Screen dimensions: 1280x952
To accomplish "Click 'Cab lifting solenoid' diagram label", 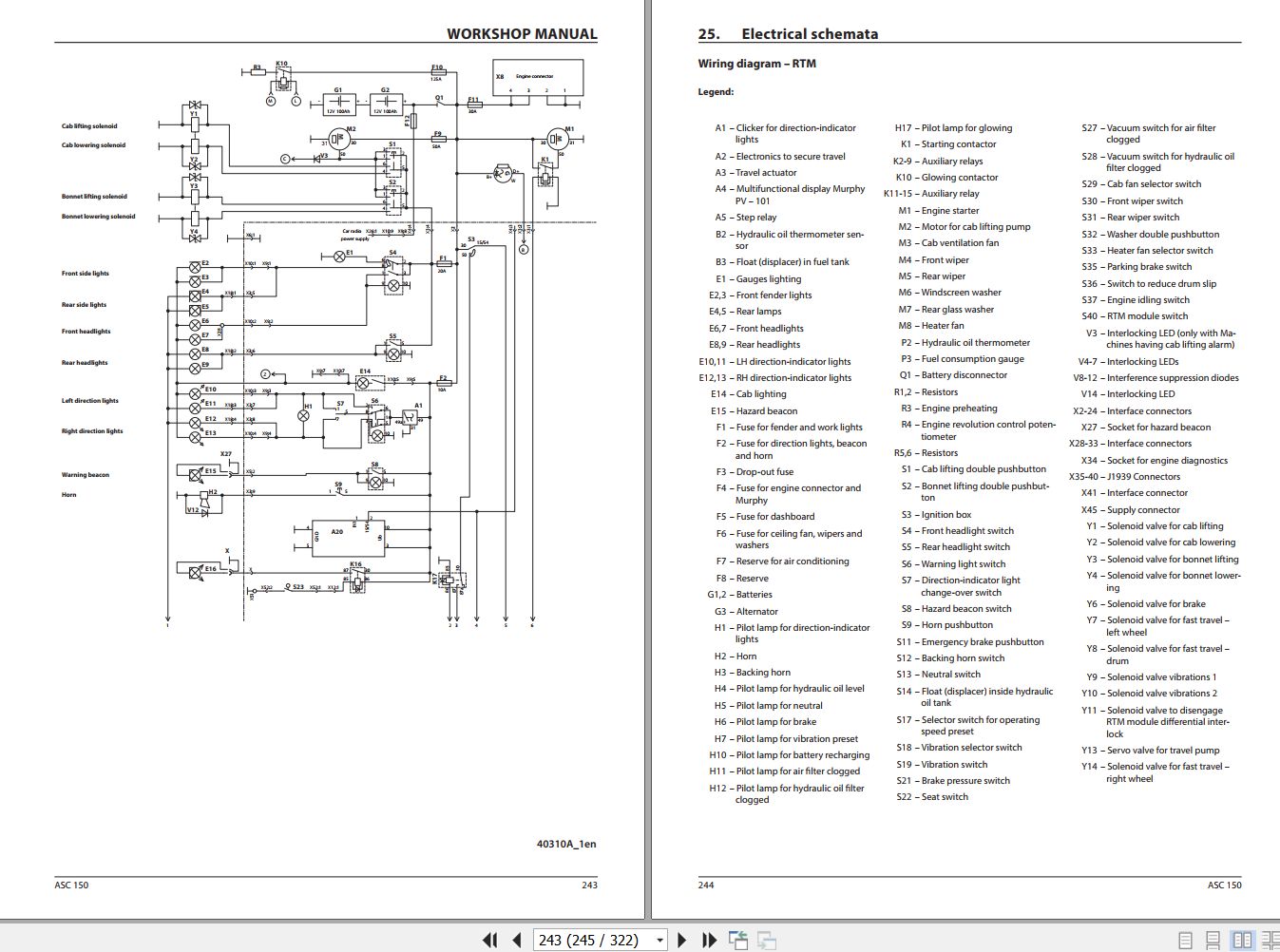I will [89, 125].
